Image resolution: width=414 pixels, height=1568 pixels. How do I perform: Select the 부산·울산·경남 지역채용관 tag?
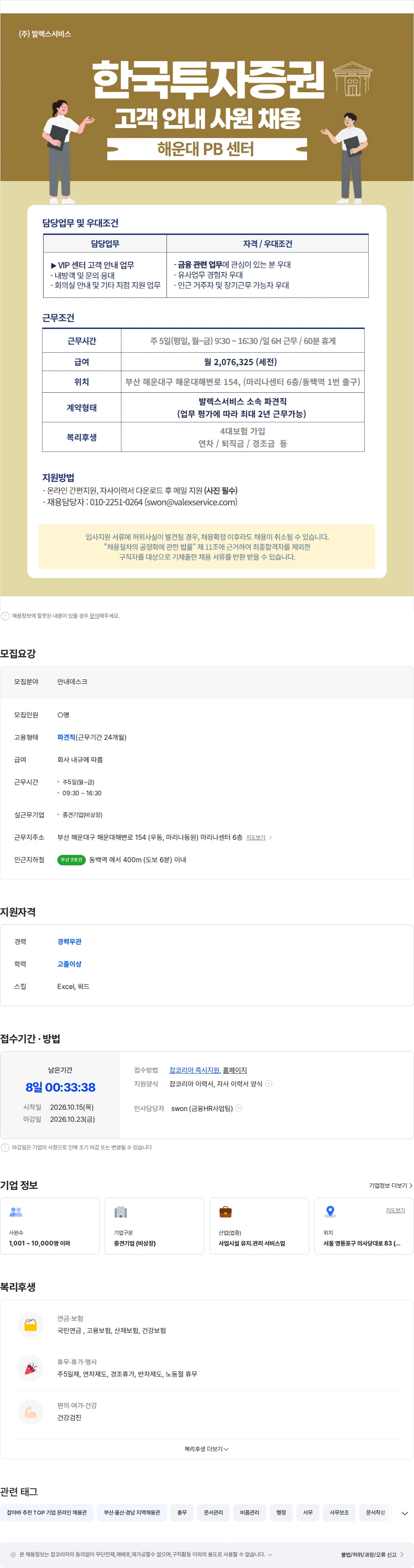[x=132, y=1512]
